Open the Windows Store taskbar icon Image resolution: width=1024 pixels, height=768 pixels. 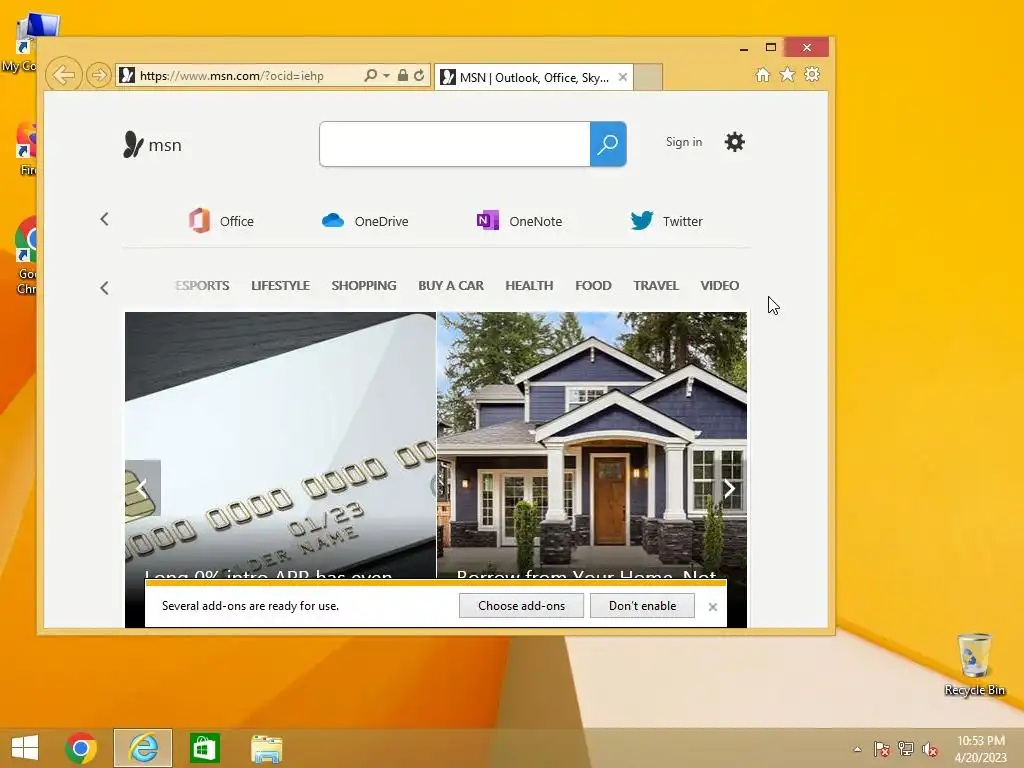tap(204, 748)
